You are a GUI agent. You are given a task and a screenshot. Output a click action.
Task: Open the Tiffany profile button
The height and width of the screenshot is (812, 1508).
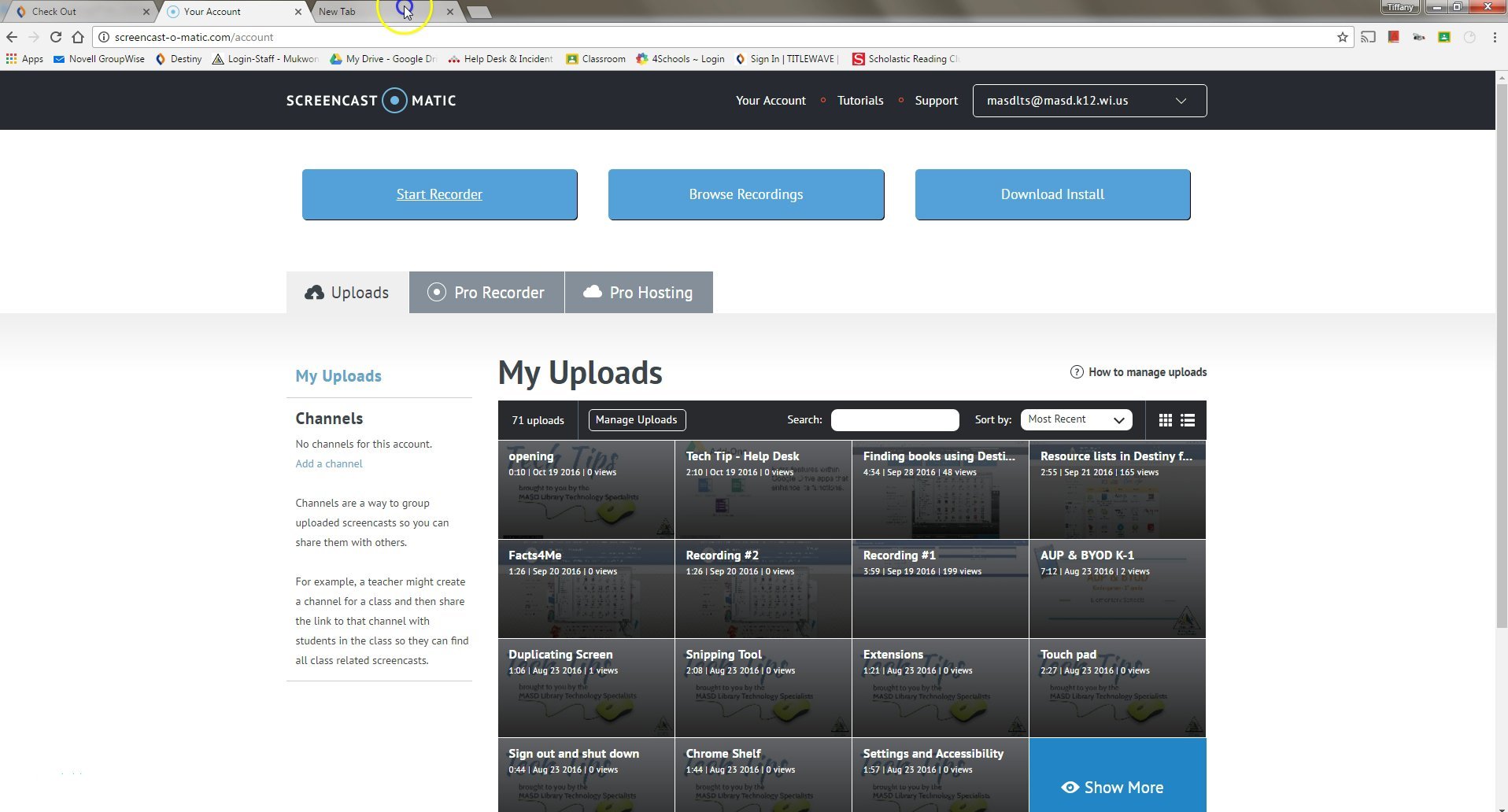(x=1399, y=7)
